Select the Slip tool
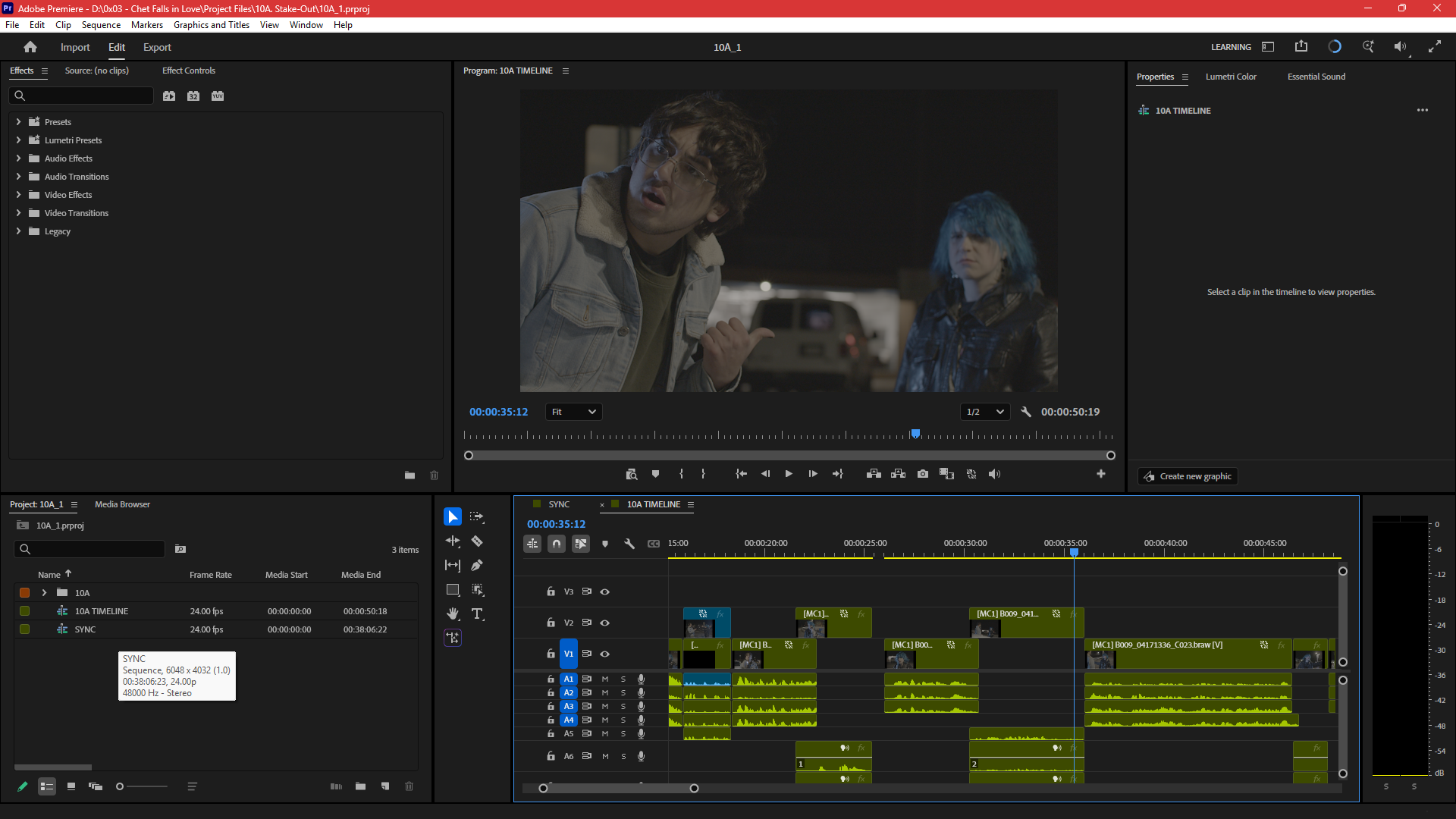 point(453,566)
